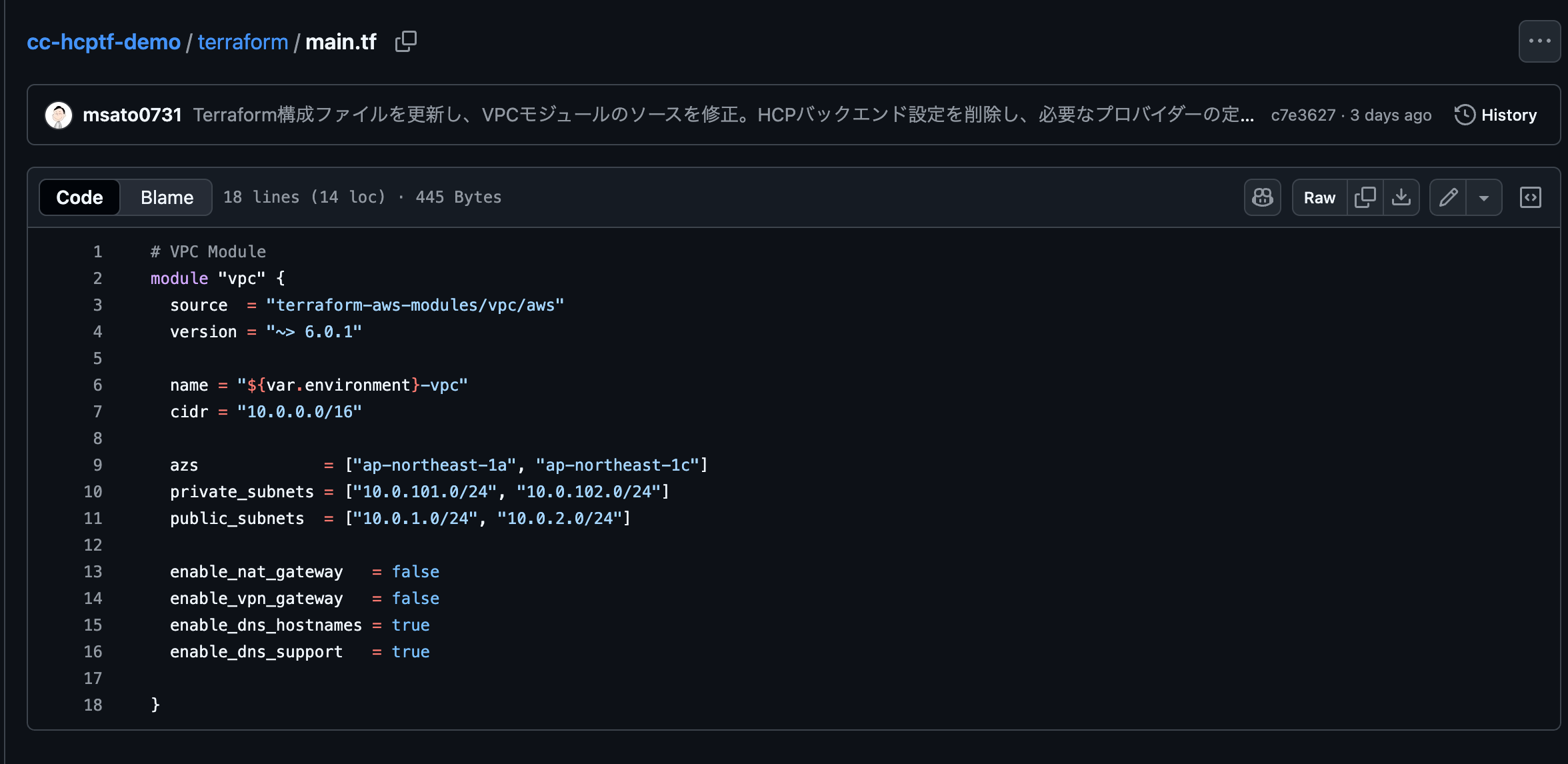Navigate to cc-hcptf-demo repository root
Viewport: 1568px width, 764px height.
[103, 41]
